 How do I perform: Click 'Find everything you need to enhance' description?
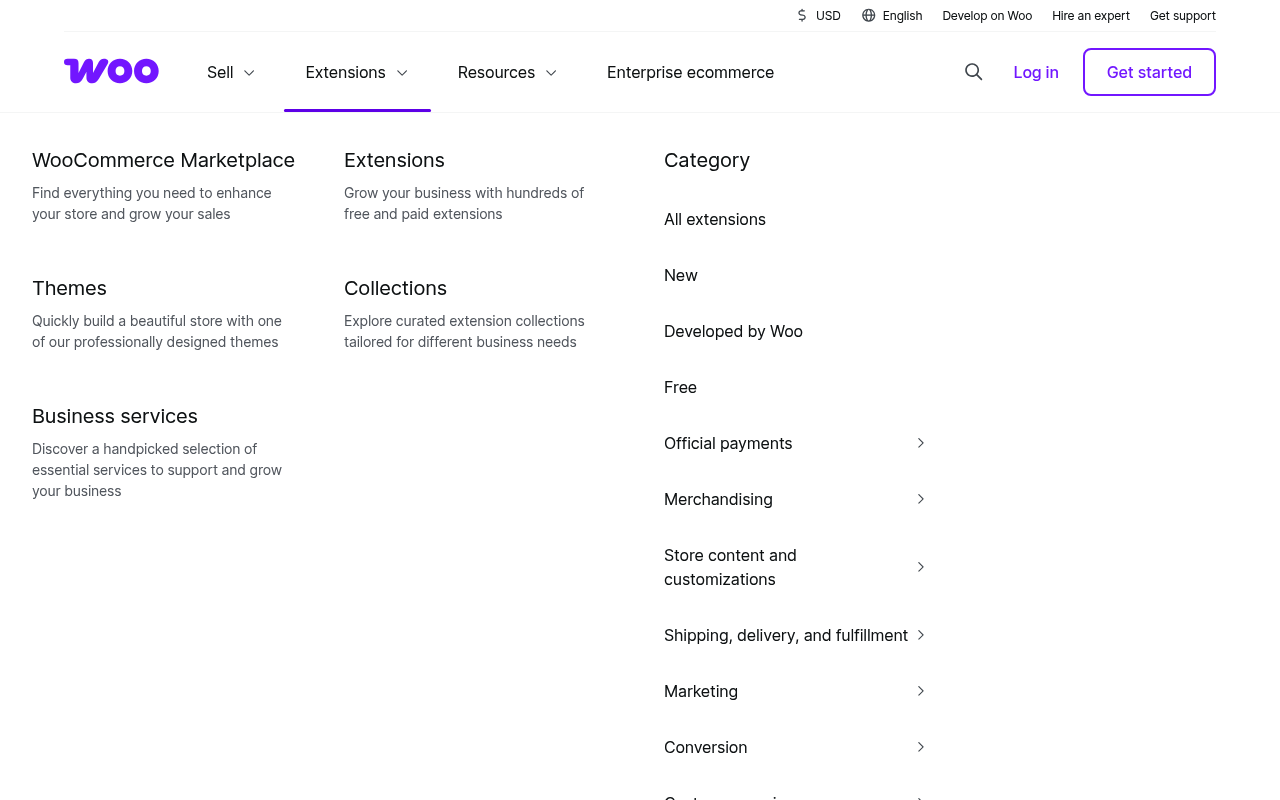[151, 203]
